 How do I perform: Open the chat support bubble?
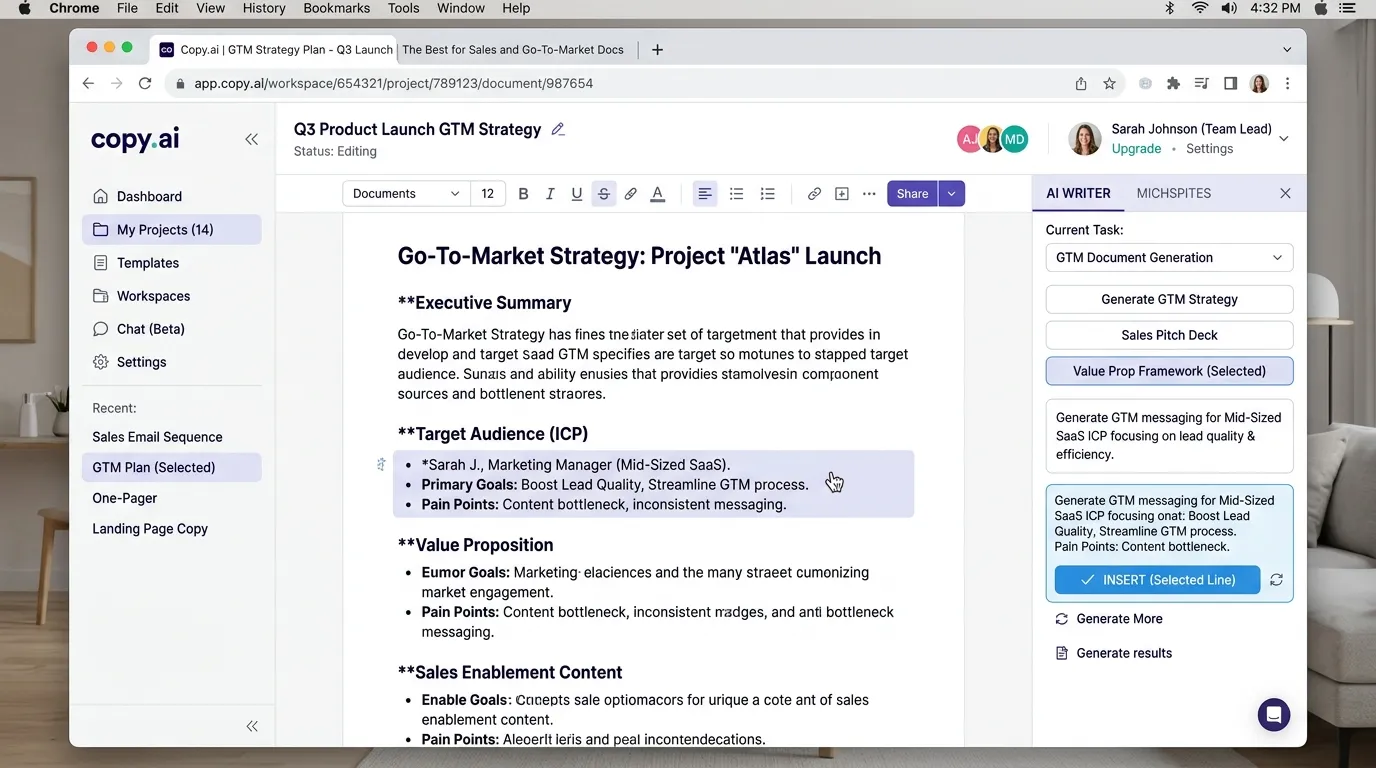click(x=1274, y=715)
